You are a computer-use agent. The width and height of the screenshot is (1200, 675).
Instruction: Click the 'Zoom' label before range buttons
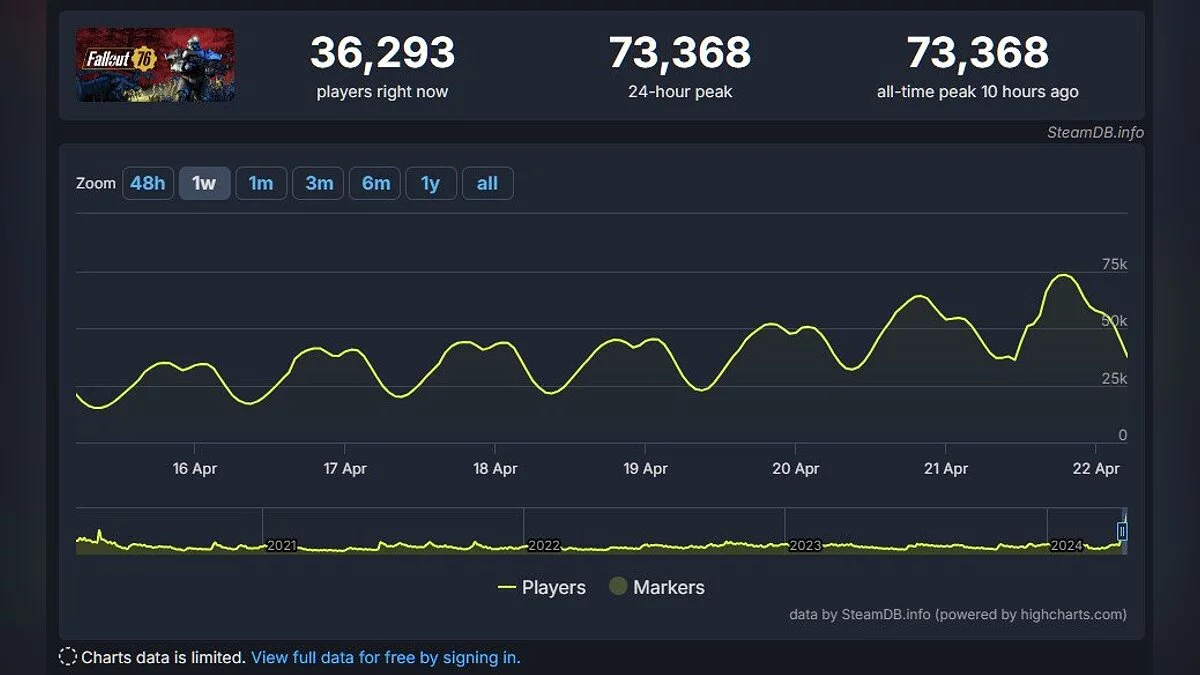click(x=96, y=183)
